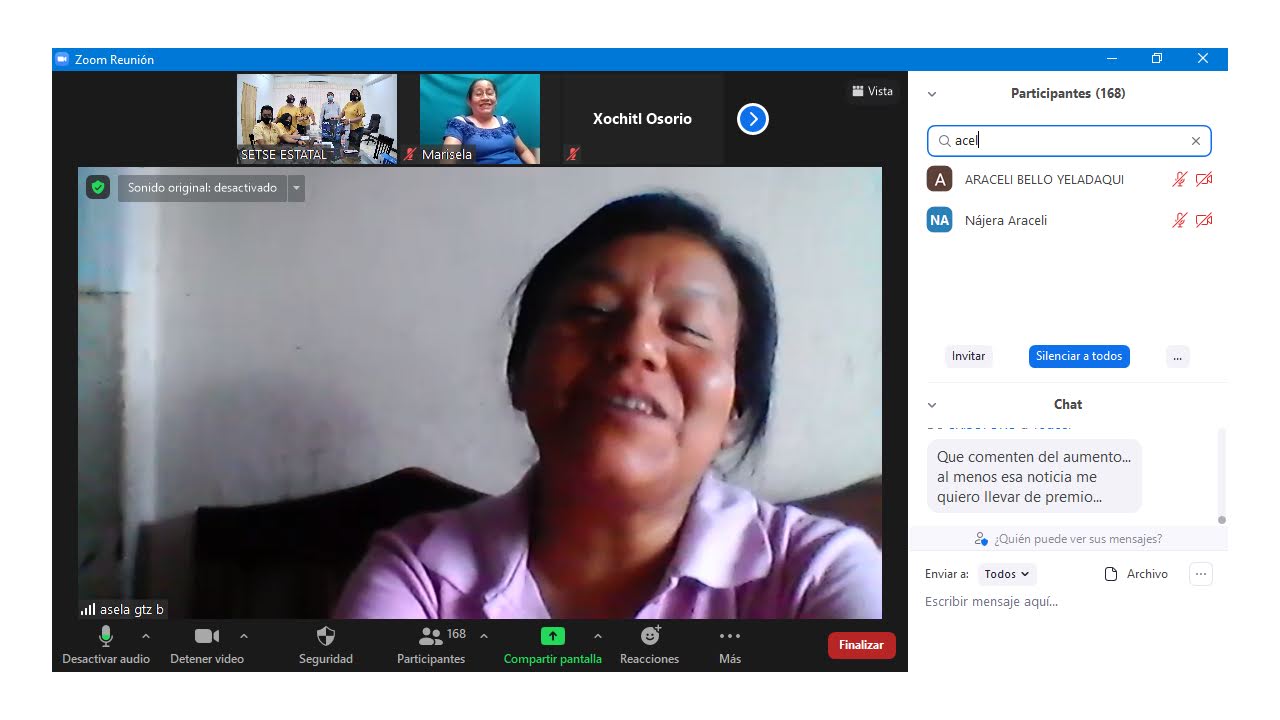
Task: Open the participants more options (...) button
Action: (x=1178, y=356)
